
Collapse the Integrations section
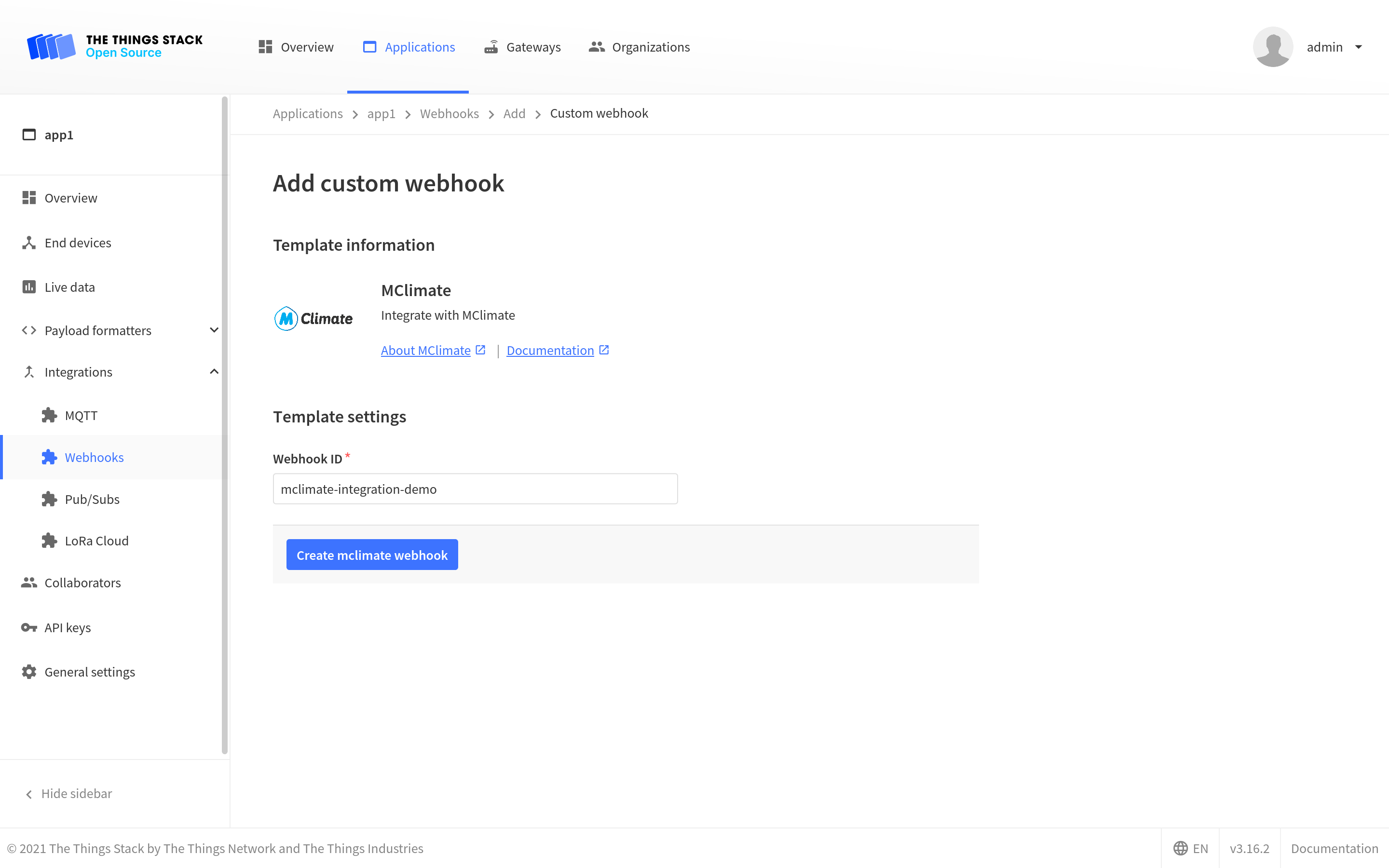point(214,371)
